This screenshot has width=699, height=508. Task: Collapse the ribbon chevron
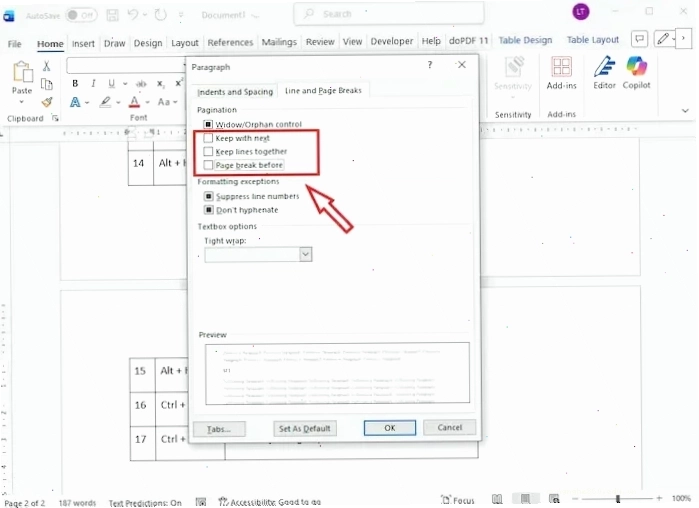(x=685, y=111)
